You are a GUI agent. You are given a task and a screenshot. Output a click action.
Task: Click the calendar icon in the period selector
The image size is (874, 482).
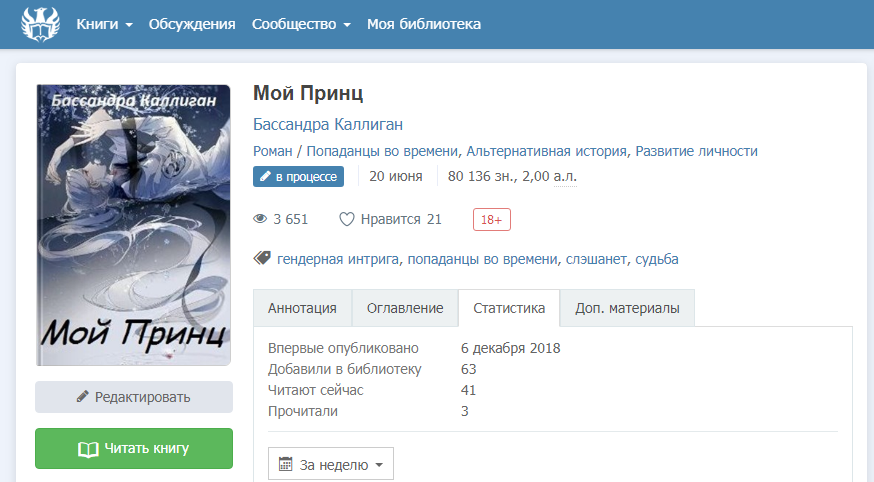[x=285, y=464]
